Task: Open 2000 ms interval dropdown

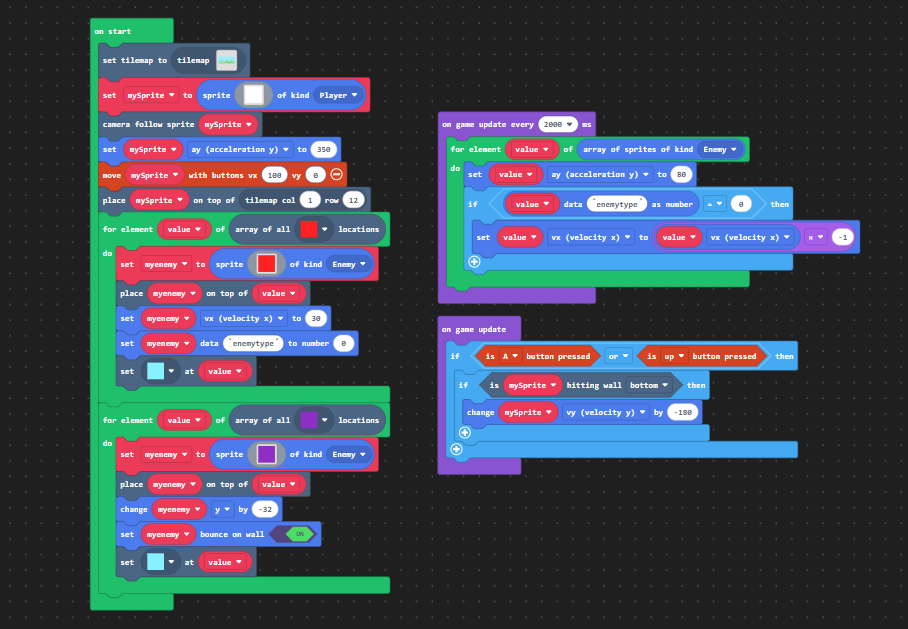Action: [x=558, y=125]
